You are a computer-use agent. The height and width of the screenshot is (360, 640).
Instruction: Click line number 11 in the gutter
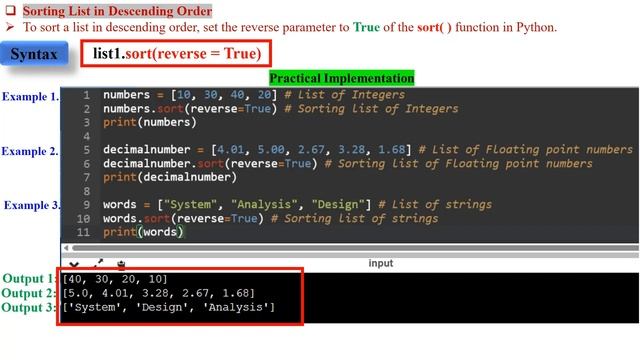point(83,232)
